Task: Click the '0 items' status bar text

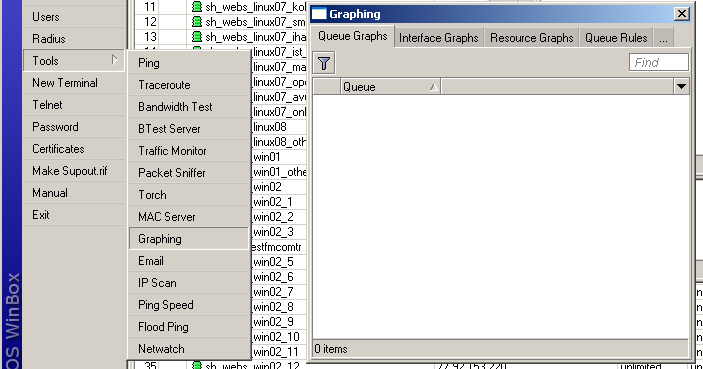Action: (x=331, y=349)
